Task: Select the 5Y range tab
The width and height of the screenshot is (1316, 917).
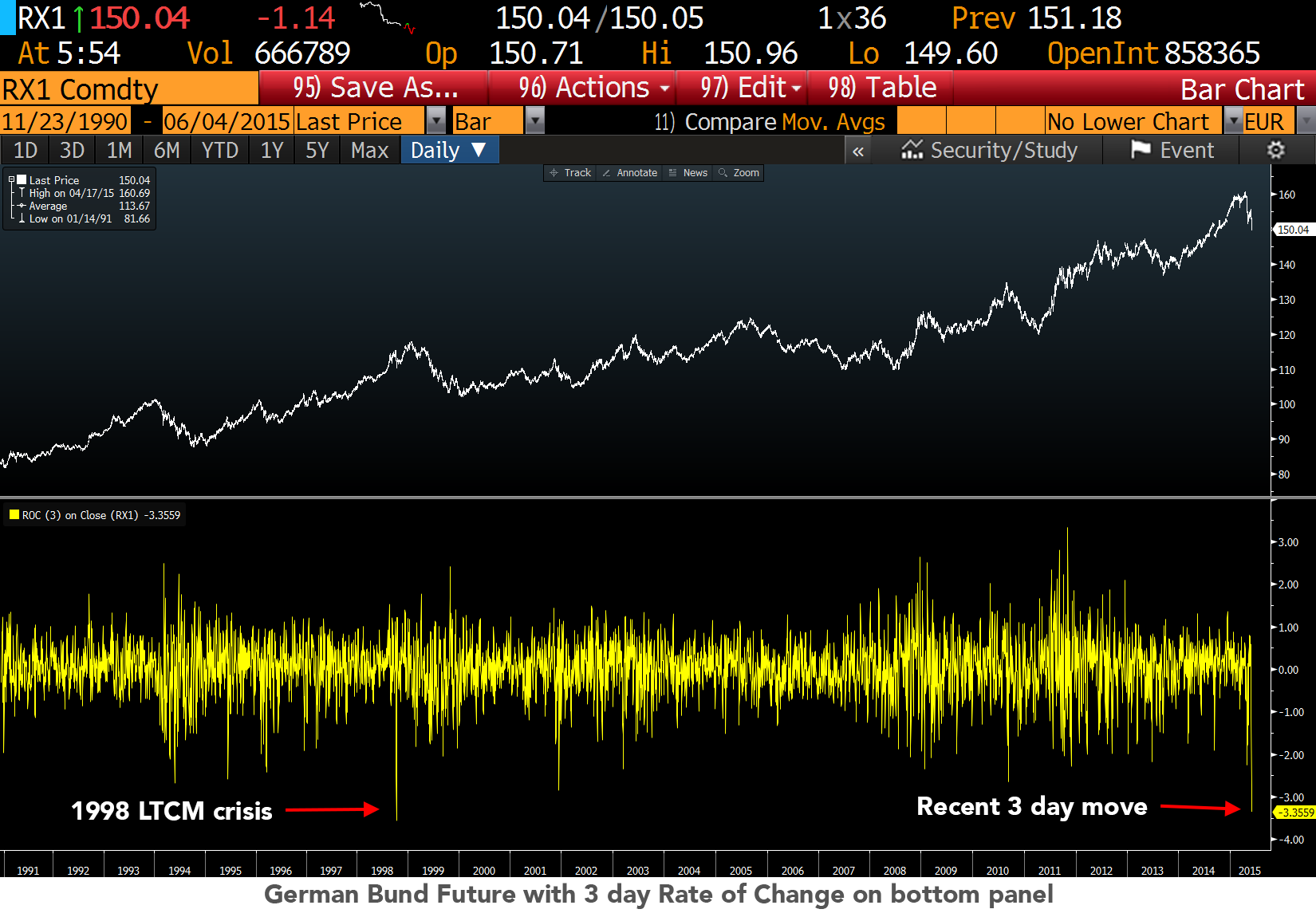Action: click(x=317, y=150)
